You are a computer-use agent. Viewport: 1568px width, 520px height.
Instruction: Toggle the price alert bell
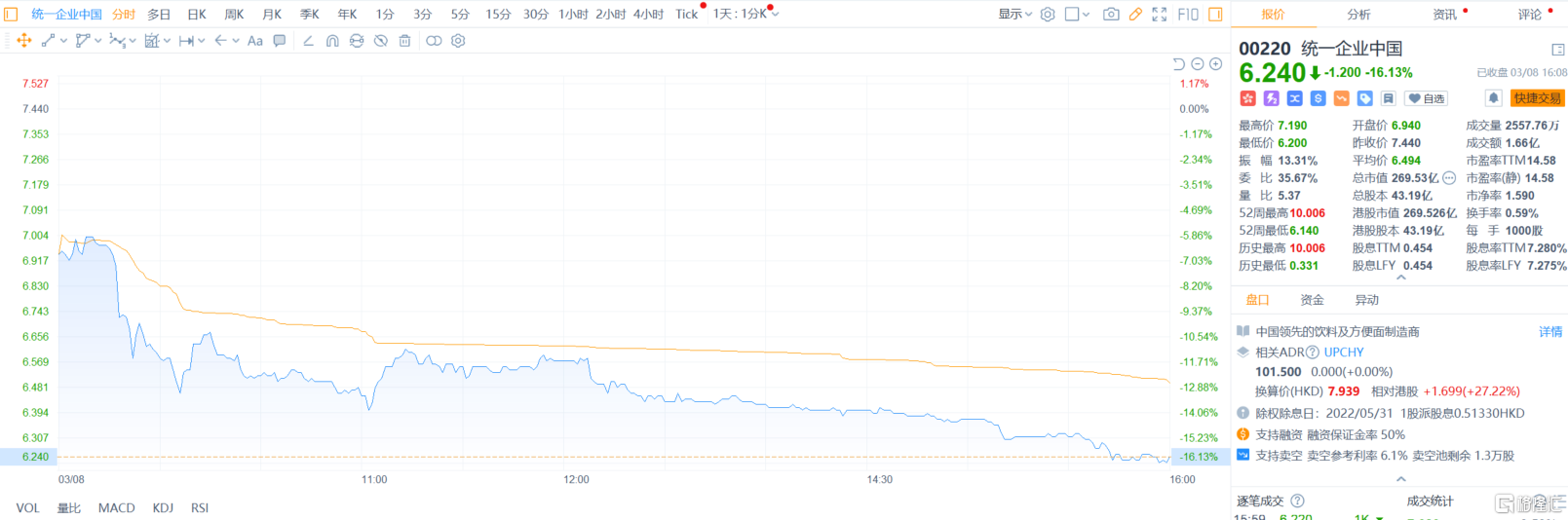(1493, 98)
